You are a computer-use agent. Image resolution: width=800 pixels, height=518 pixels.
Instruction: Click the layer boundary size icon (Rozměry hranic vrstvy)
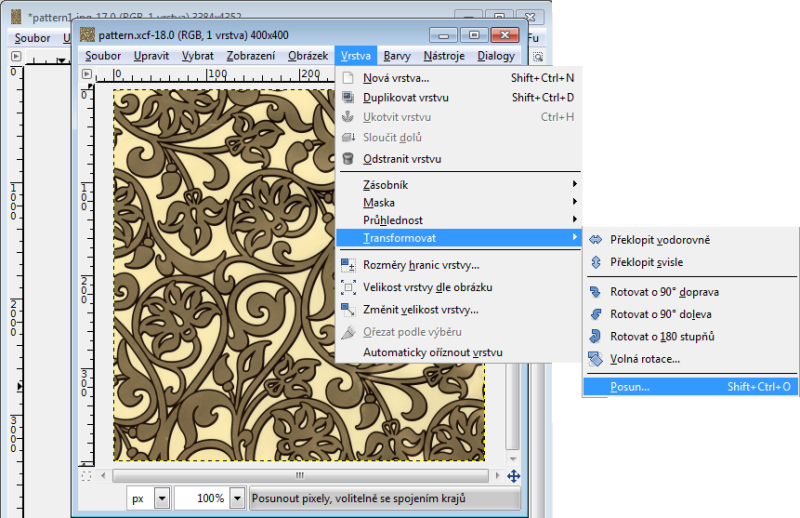click(x=348, y=265)
